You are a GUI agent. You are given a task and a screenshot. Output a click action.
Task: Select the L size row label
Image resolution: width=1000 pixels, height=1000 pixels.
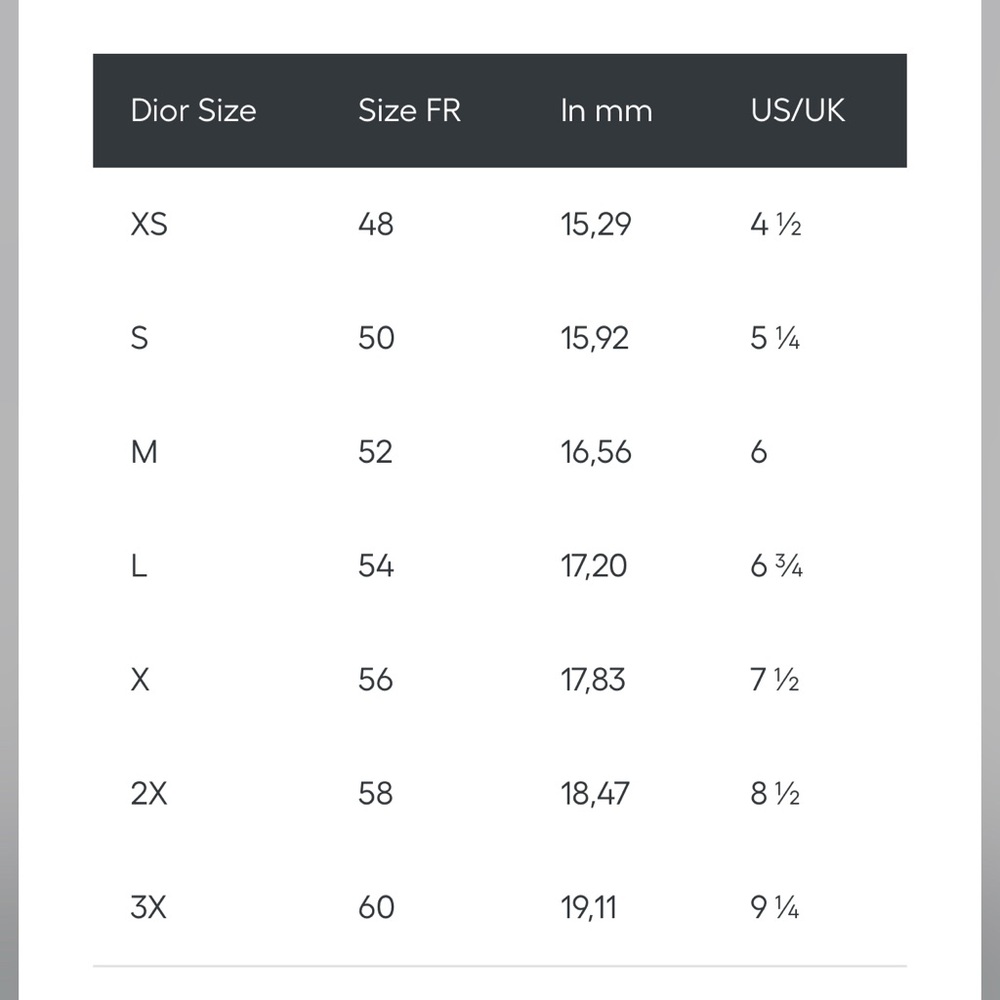[x=138, y=566]
